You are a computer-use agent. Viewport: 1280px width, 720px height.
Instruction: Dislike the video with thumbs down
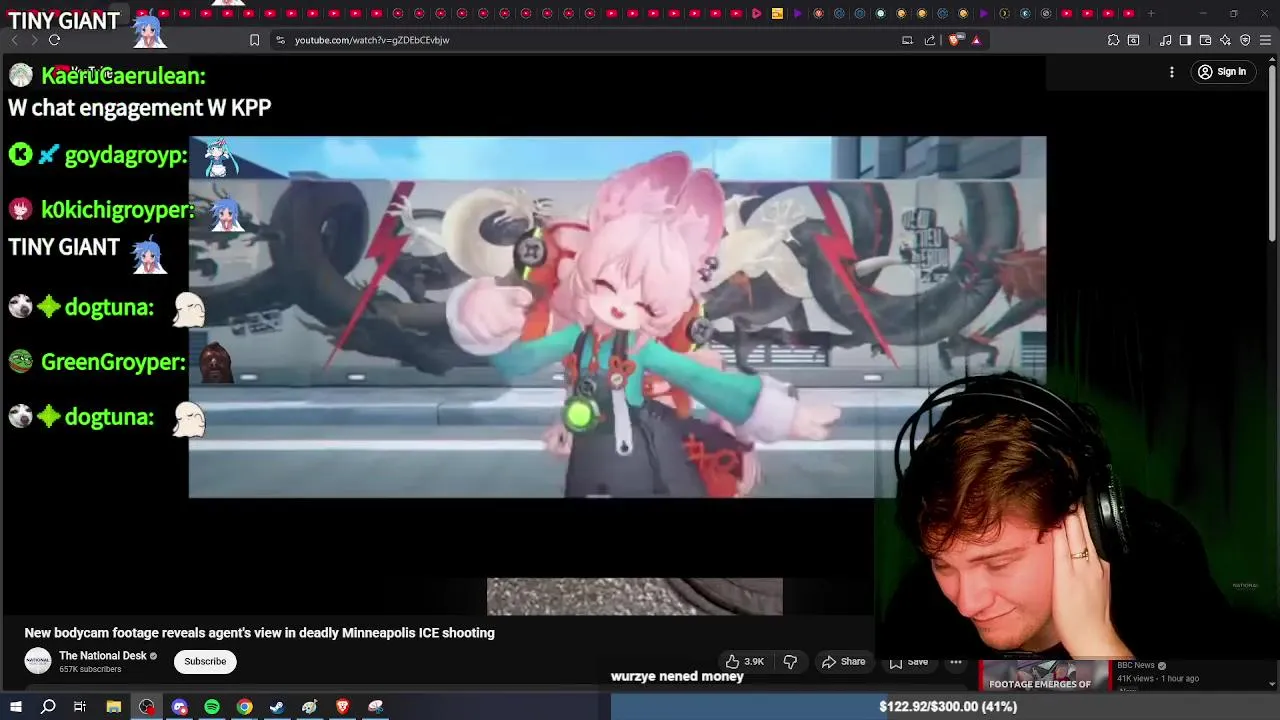790,661
